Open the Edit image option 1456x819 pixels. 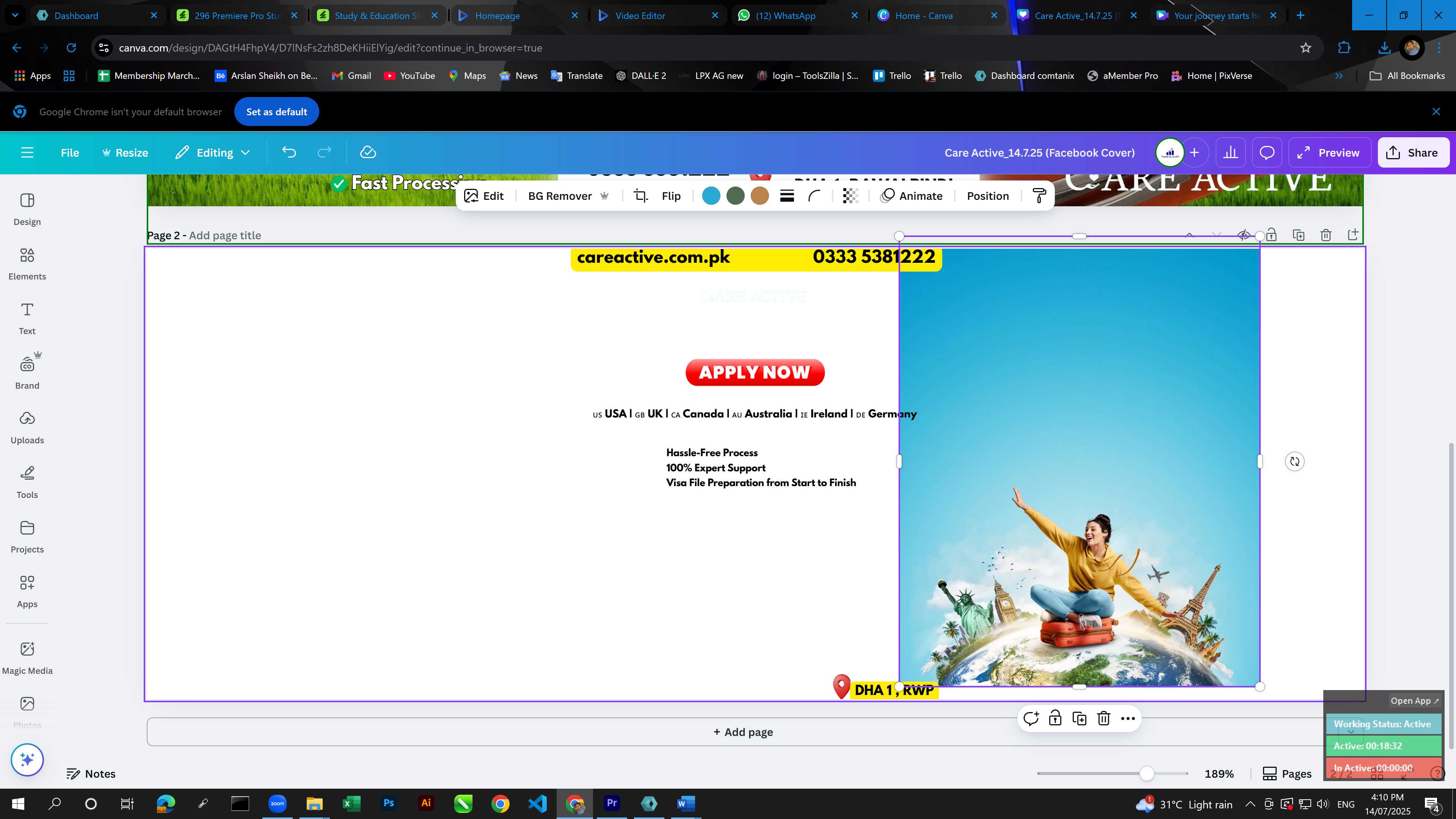tap(484, 196)
